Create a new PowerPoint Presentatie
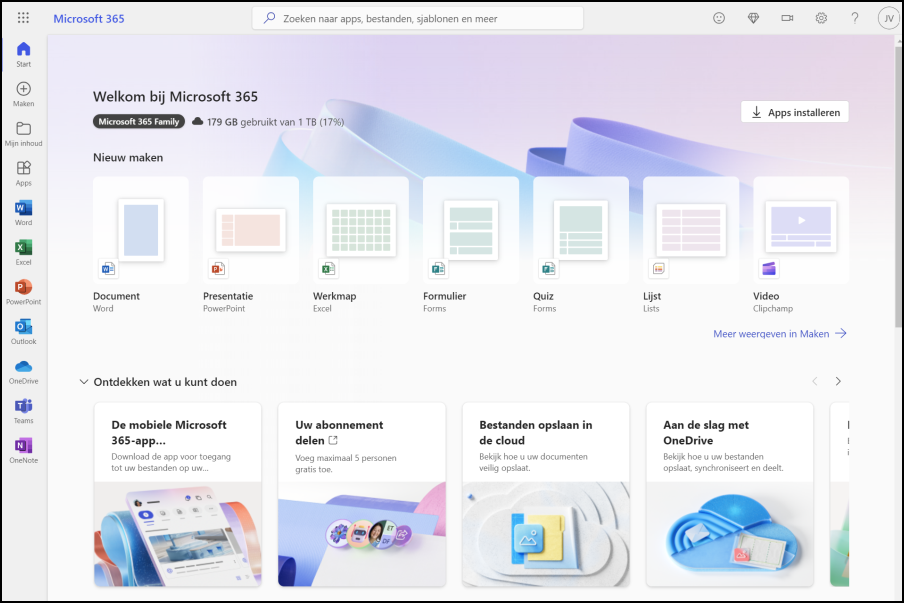Image resolution: width=904 pixels, height=603 pixels. coord(251,246)
